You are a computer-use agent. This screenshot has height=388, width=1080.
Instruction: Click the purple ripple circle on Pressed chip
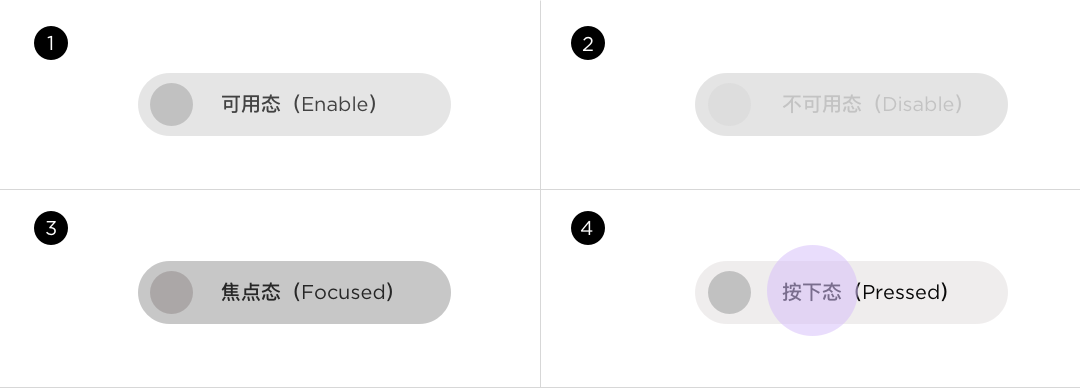pyautogui.click(x=812, y=290)
